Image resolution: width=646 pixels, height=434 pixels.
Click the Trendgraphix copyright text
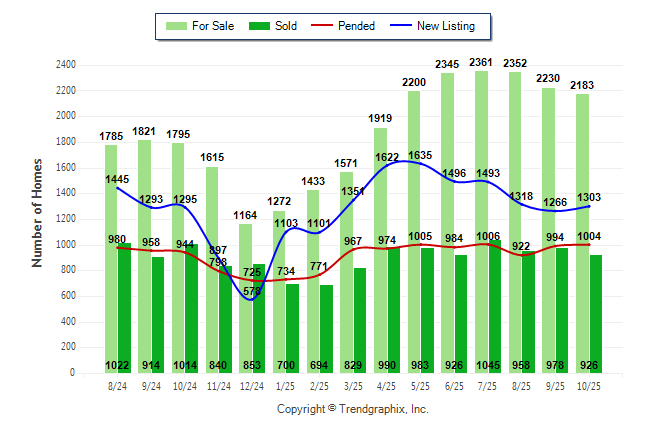pyautogui.click(x=352, y=410)
